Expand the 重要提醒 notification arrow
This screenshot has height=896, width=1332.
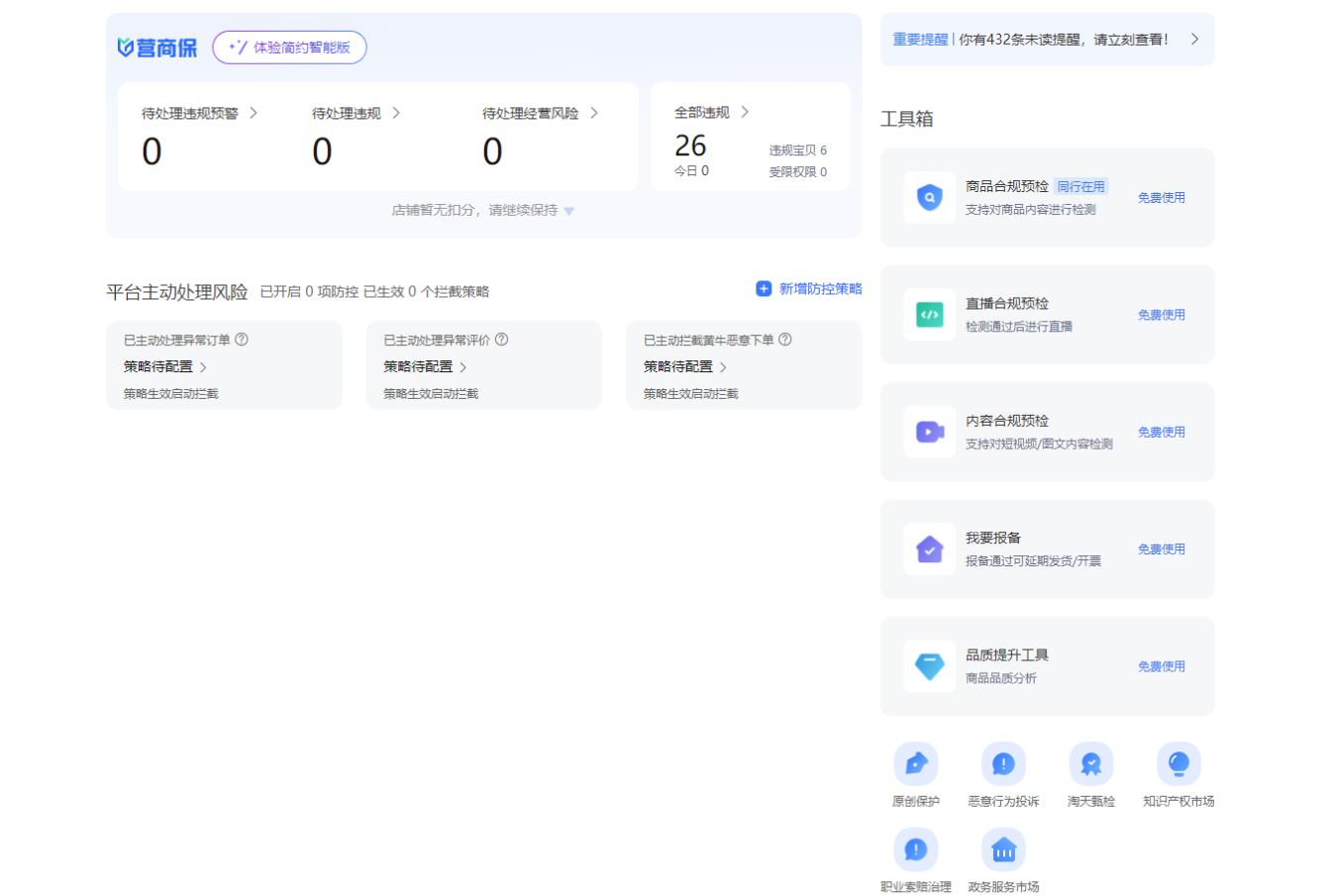tap(1194, 40)
